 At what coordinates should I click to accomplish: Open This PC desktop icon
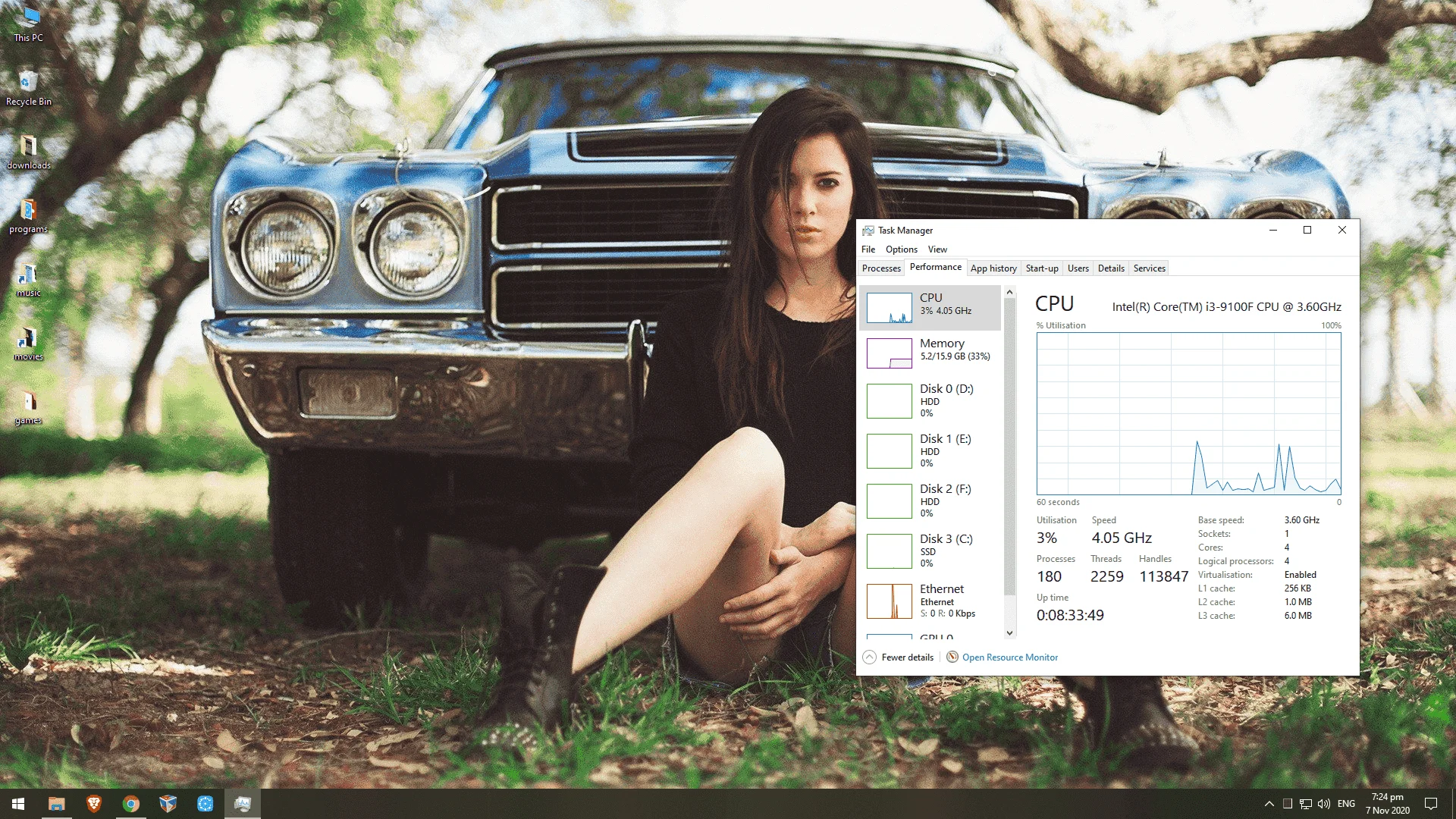tap(28, 24)
